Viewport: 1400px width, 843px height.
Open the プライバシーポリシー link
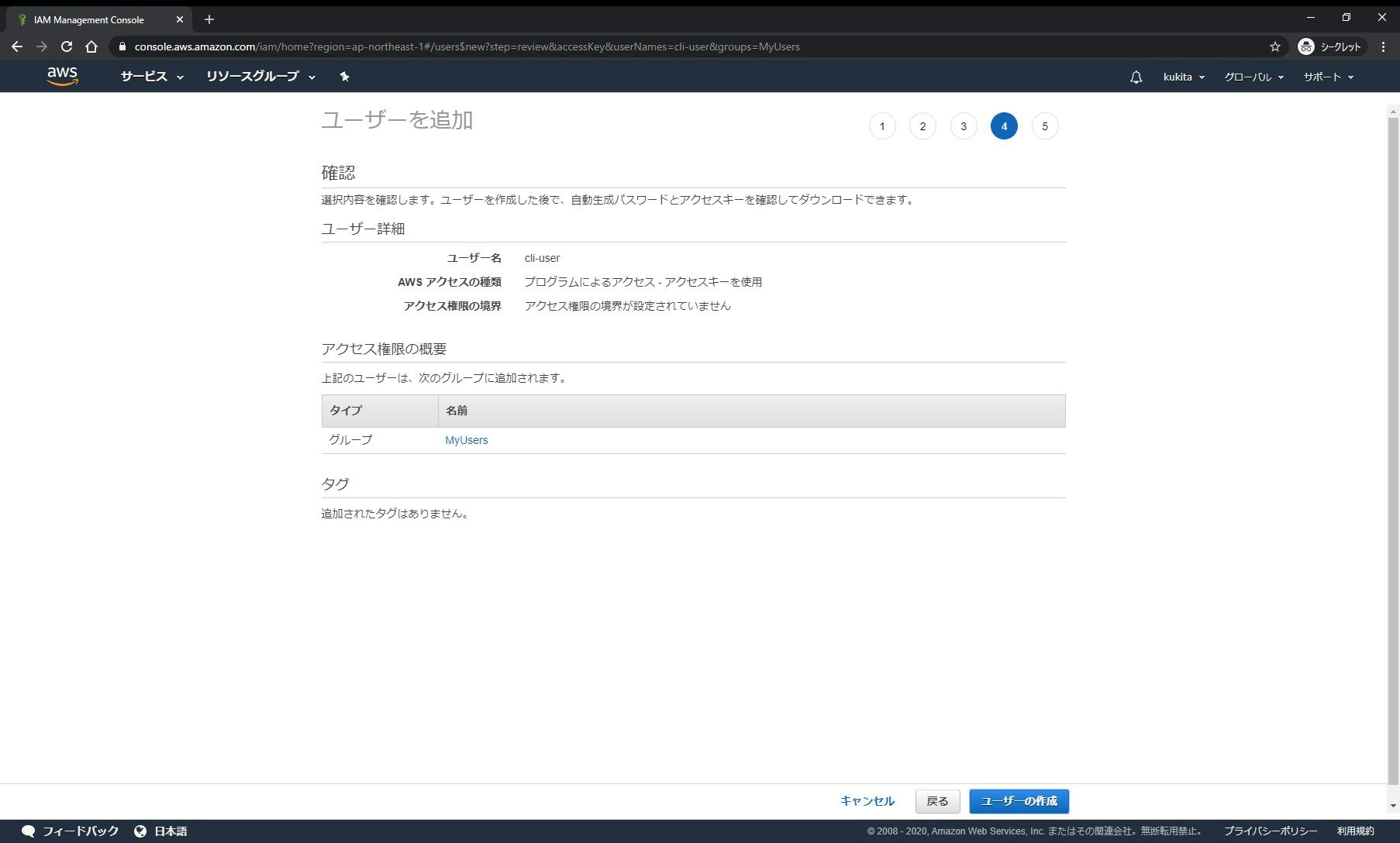(x=1271, y=831)
